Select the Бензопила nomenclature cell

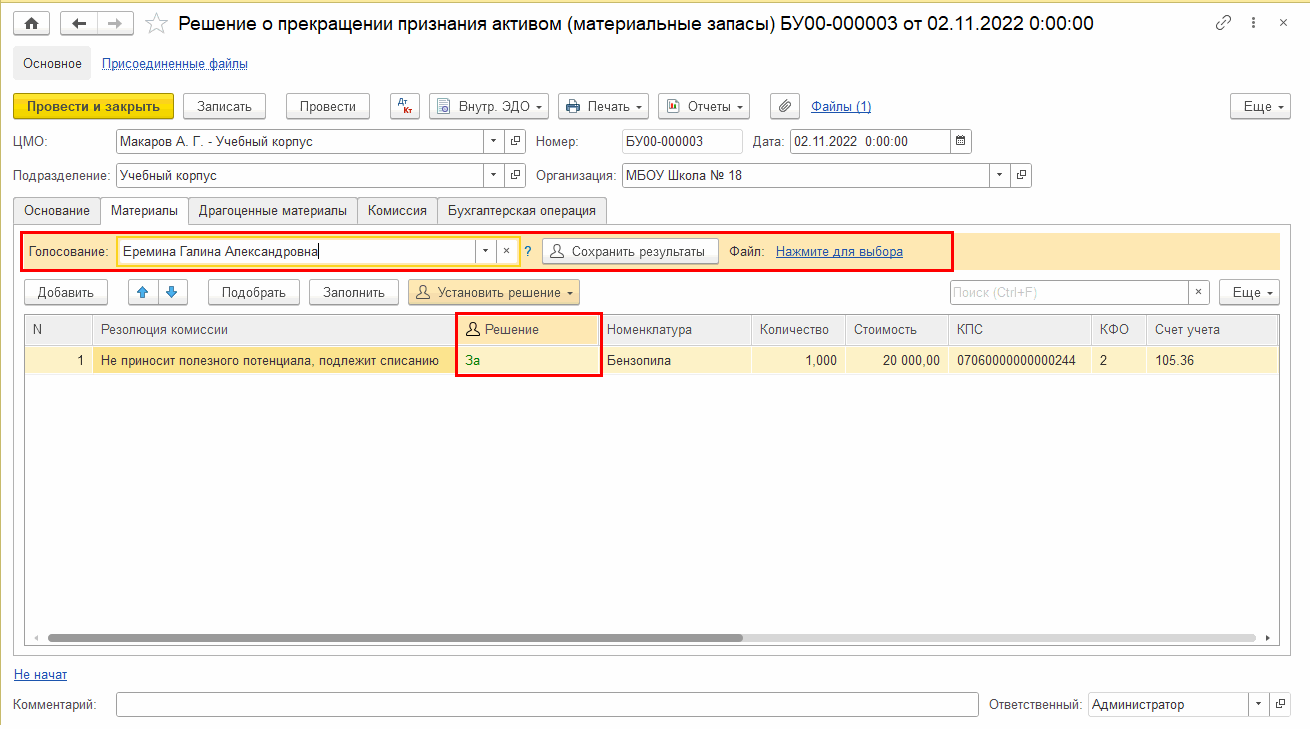tap(675, 360)
